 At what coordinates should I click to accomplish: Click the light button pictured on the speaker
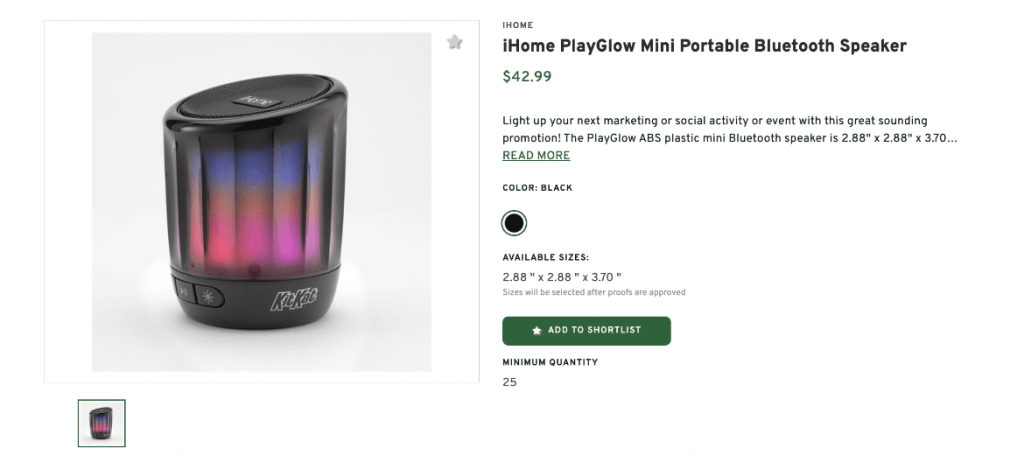[x=208, y=295]
